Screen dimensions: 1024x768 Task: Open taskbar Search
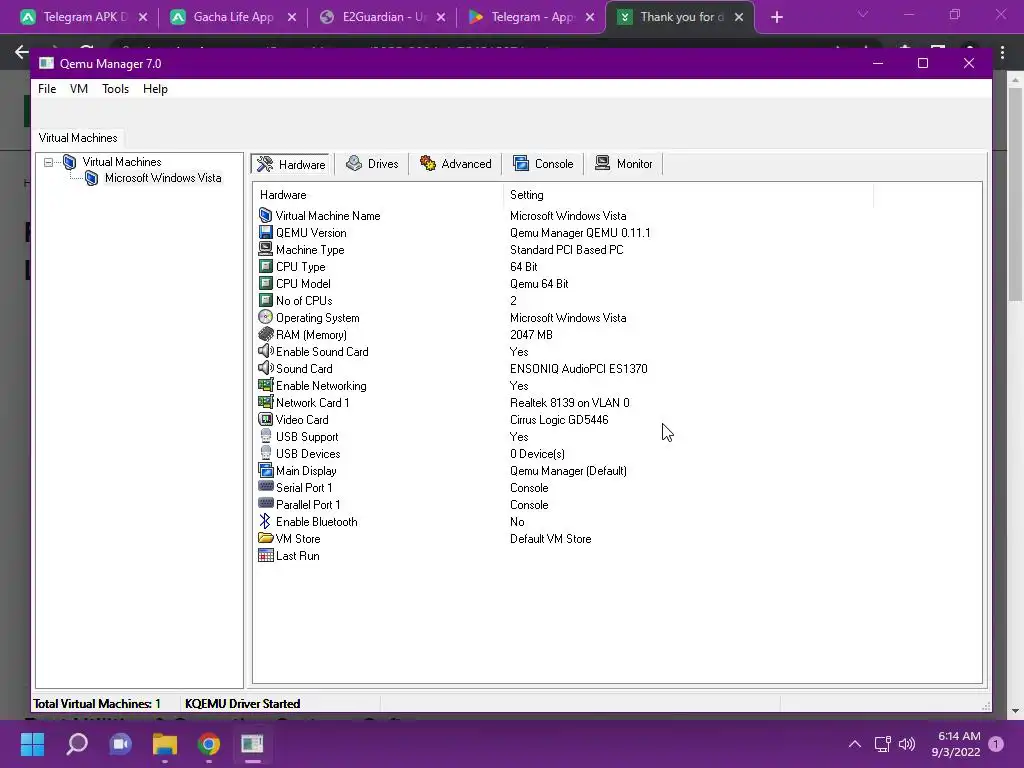coord(77,743)
